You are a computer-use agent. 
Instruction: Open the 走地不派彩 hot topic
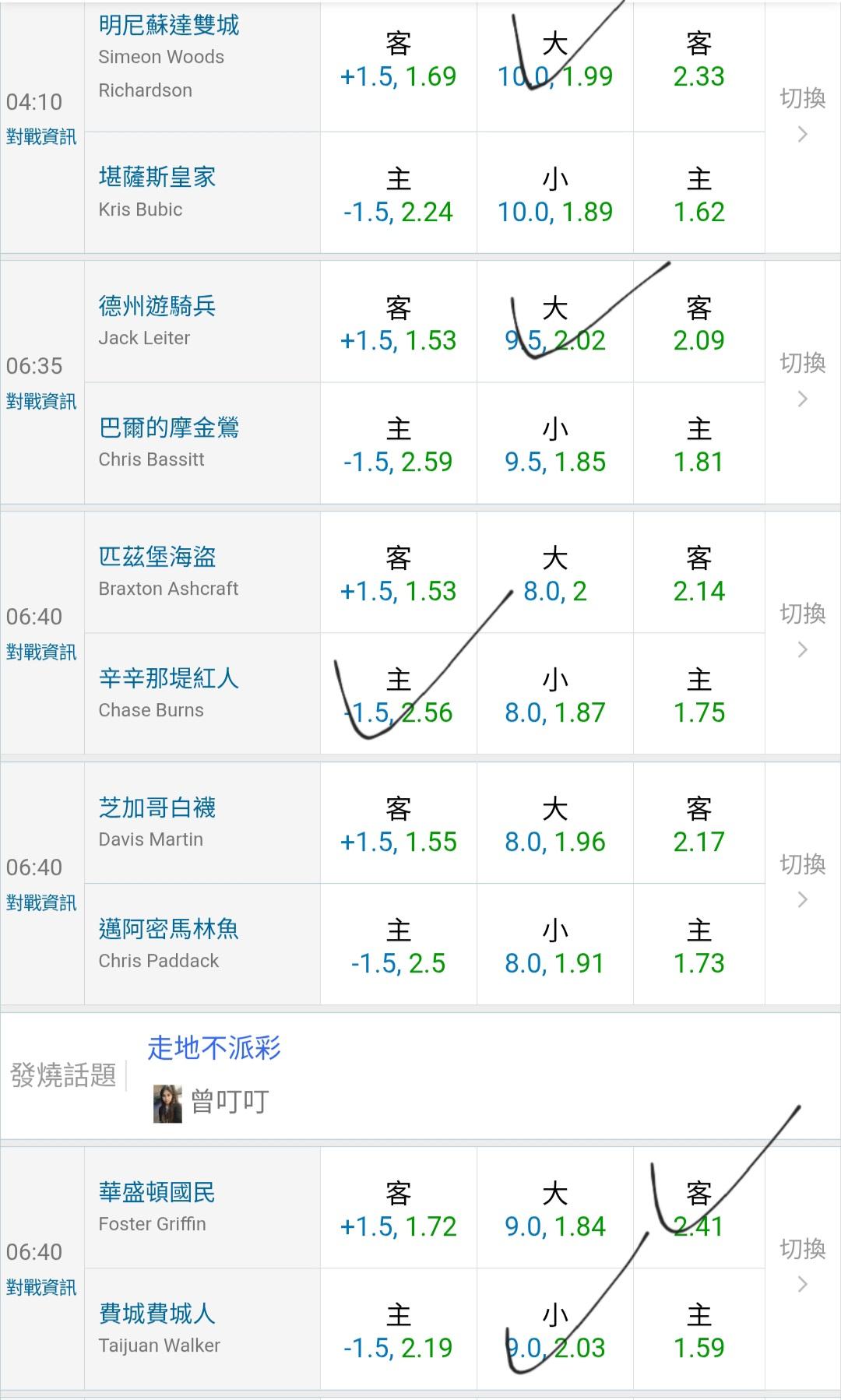coord(214,1048)
